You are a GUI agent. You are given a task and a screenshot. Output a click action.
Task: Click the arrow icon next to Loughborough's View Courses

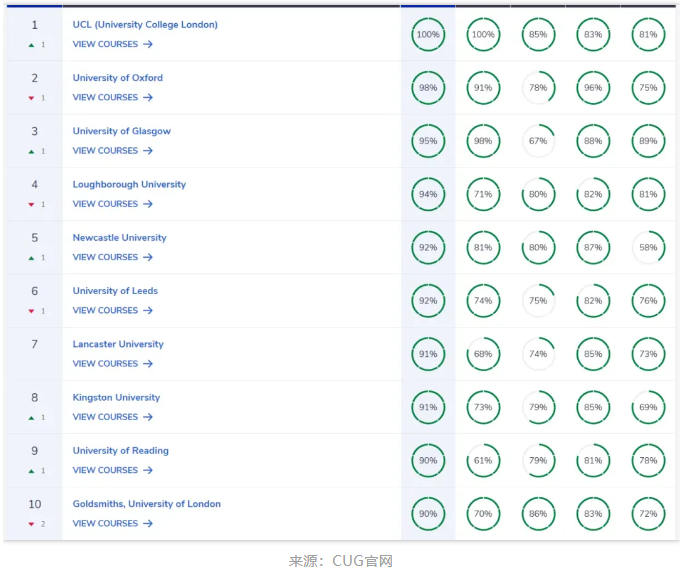148,204
